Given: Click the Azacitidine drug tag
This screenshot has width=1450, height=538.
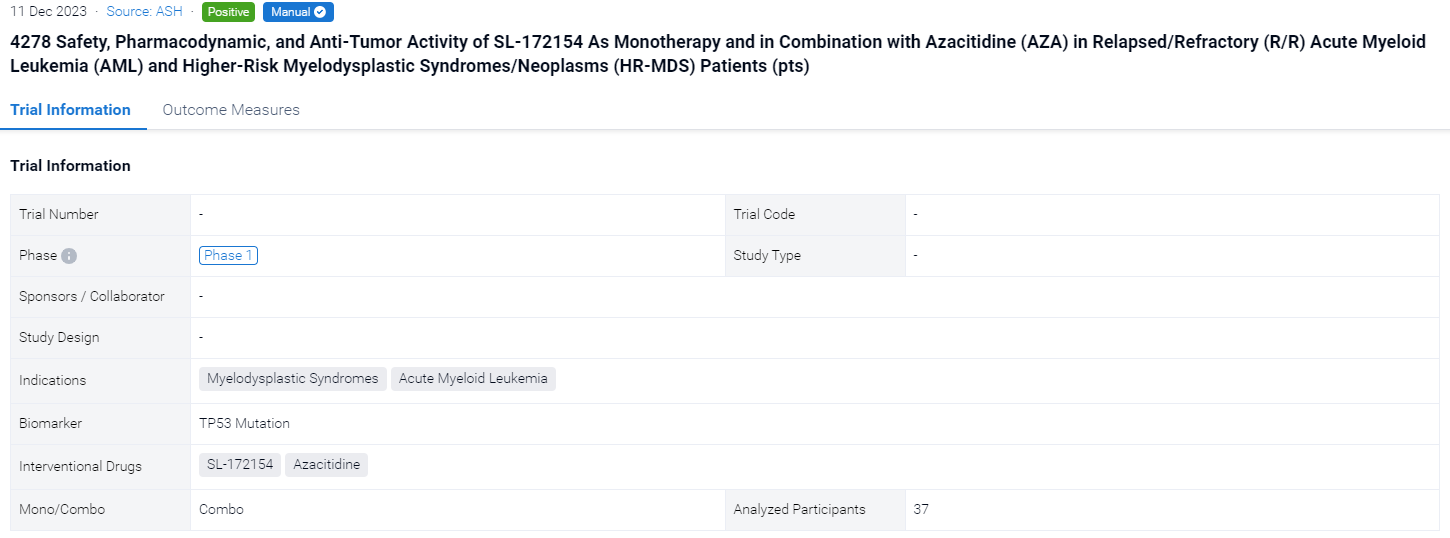Looking at the screenshot, I should [x=326, y=465].
